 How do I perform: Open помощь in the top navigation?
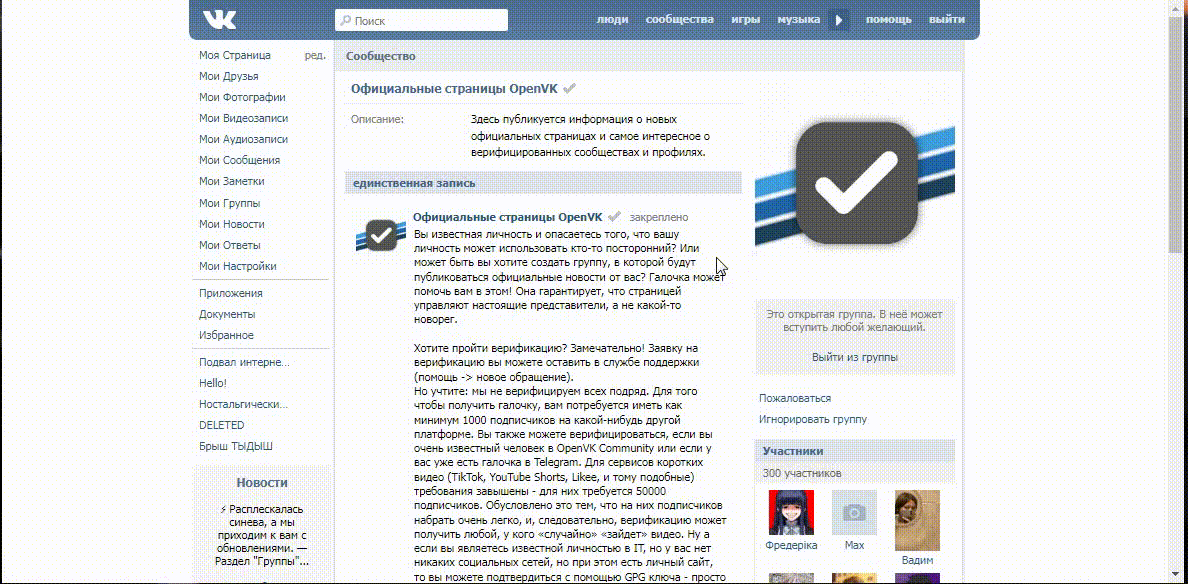click(889, 20)
